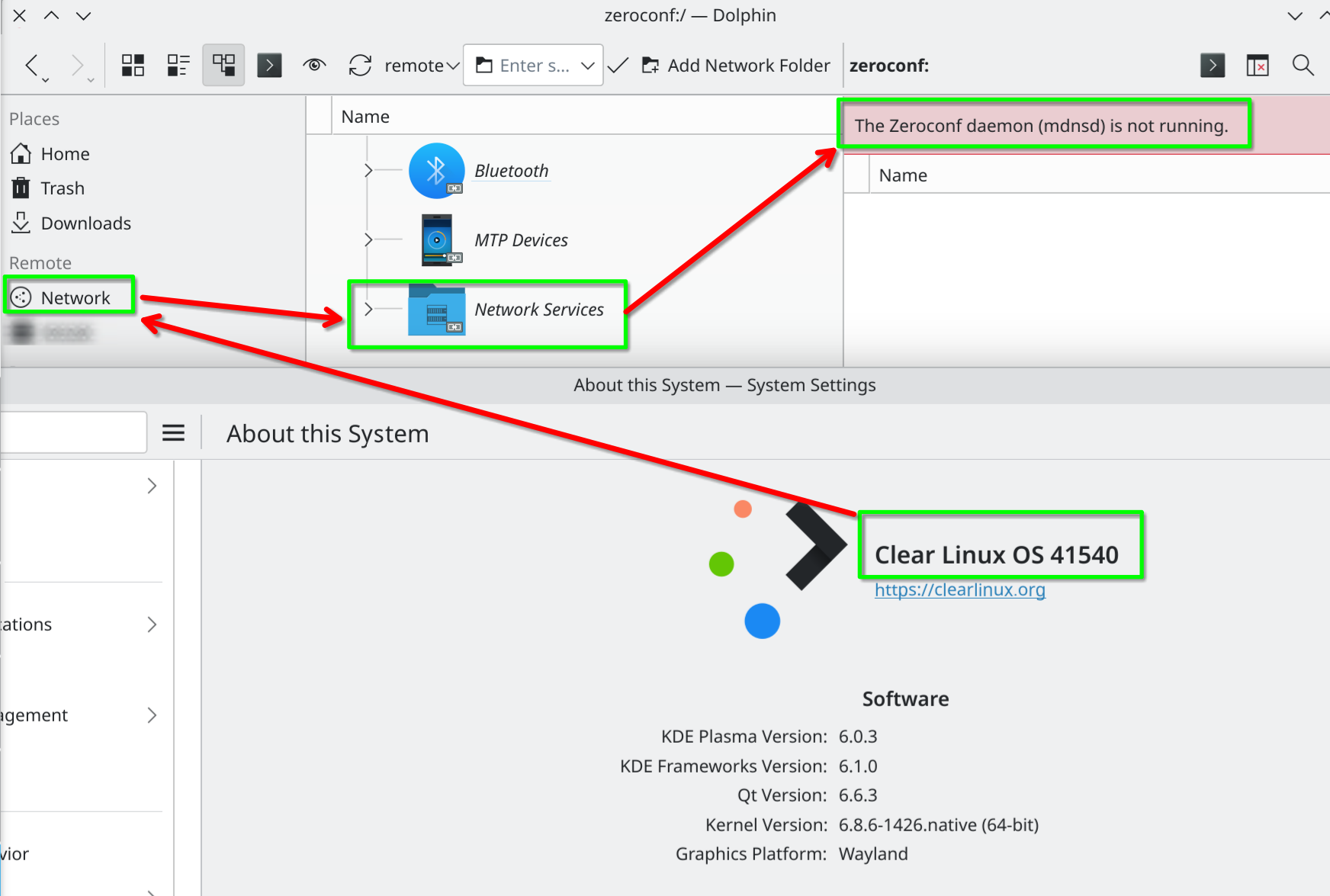
Task: Open terminal panel from left toolbar
Action: [269, 66]
